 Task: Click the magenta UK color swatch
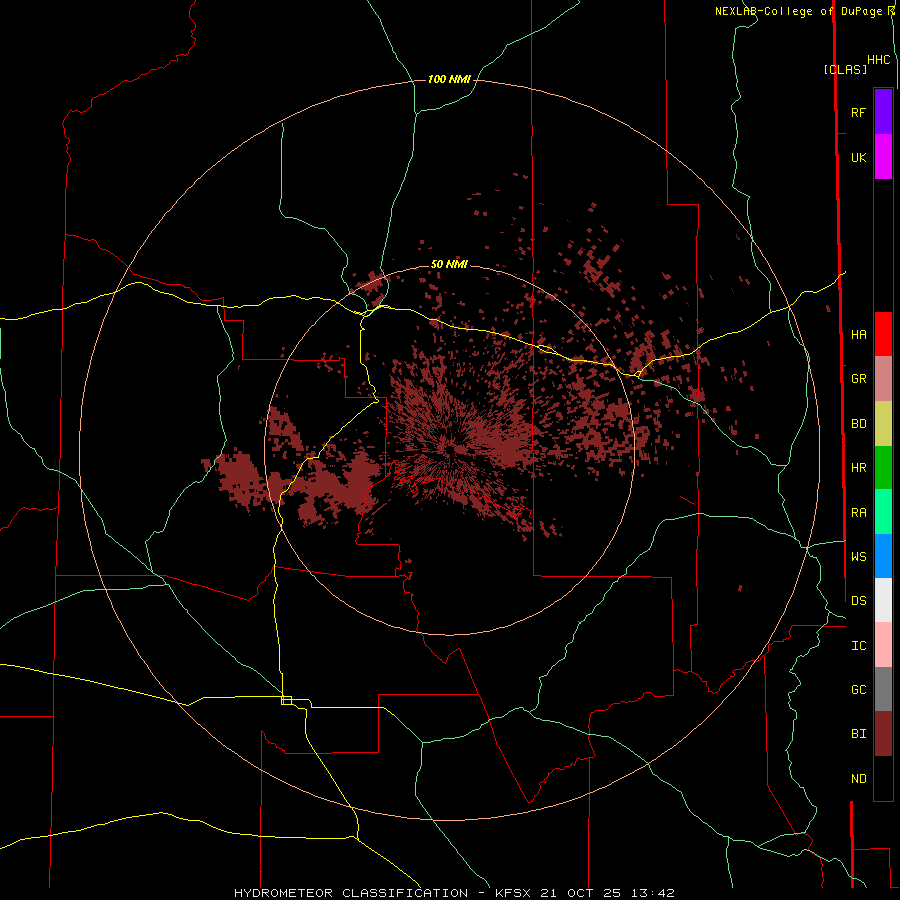pos(883,157)
